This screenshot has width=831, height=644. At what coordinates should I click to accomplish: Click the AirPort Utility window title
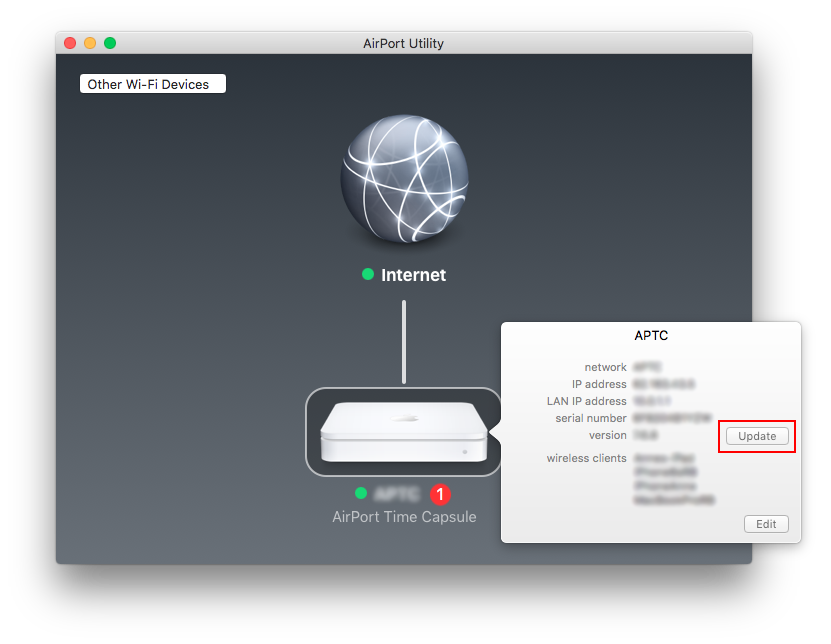point(403,43)
